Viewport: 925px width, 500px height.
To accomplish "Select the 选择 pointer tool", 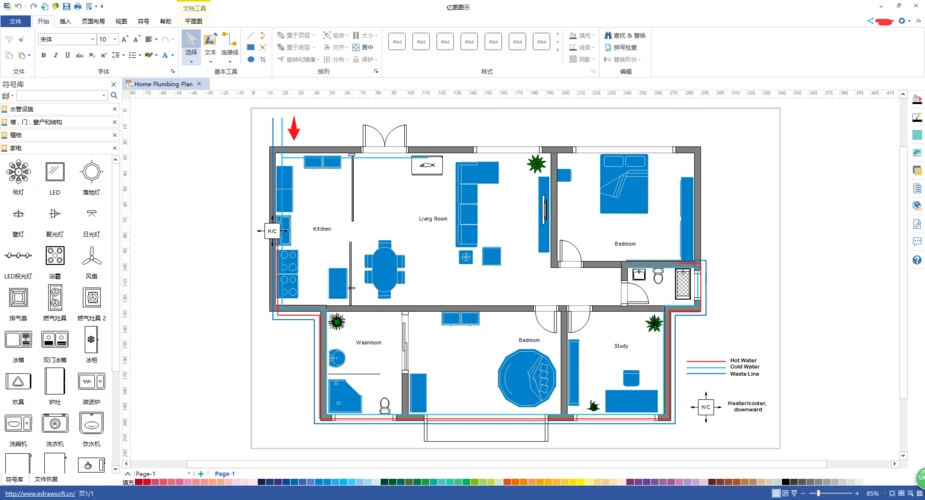I will (x=191, y=43).
